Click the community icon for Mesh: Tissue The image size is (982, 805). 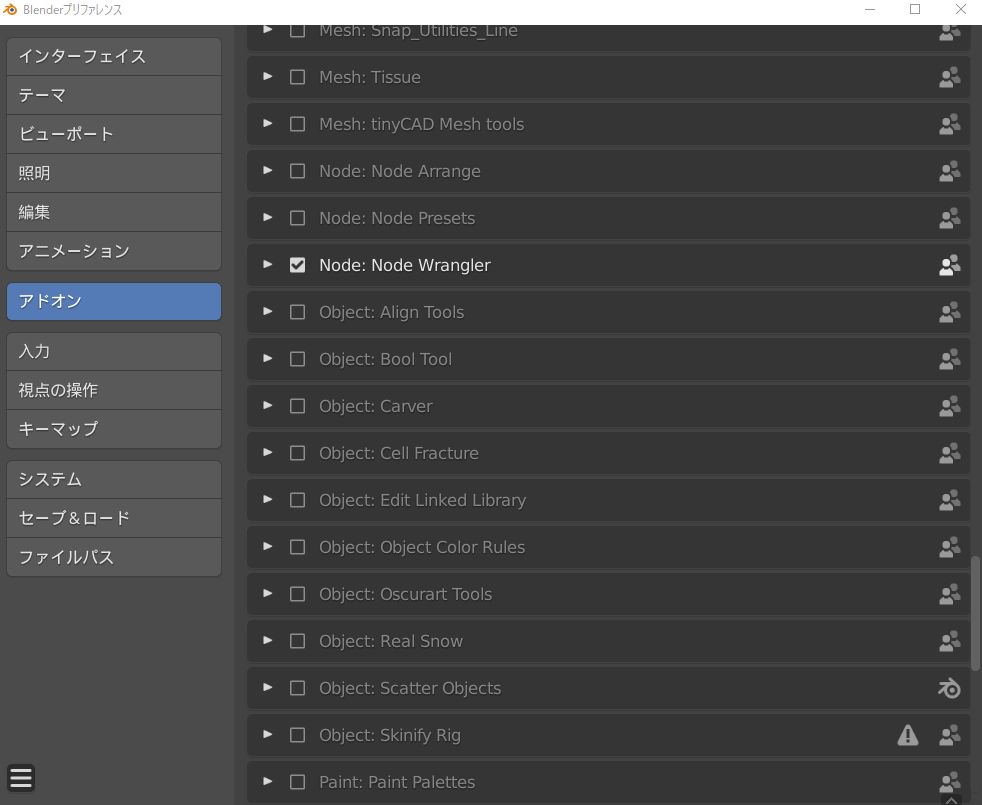pos(949,77)
